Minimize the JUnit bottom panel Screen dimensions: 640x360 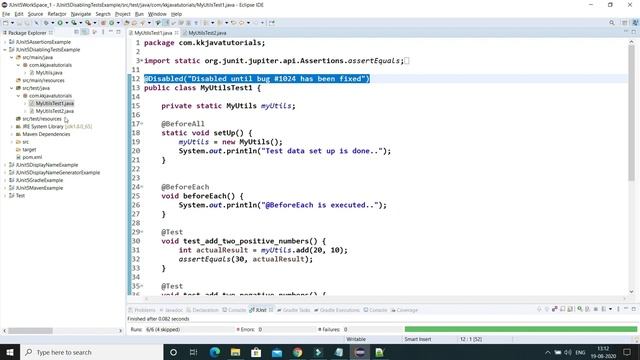click(x=626, y=309)
